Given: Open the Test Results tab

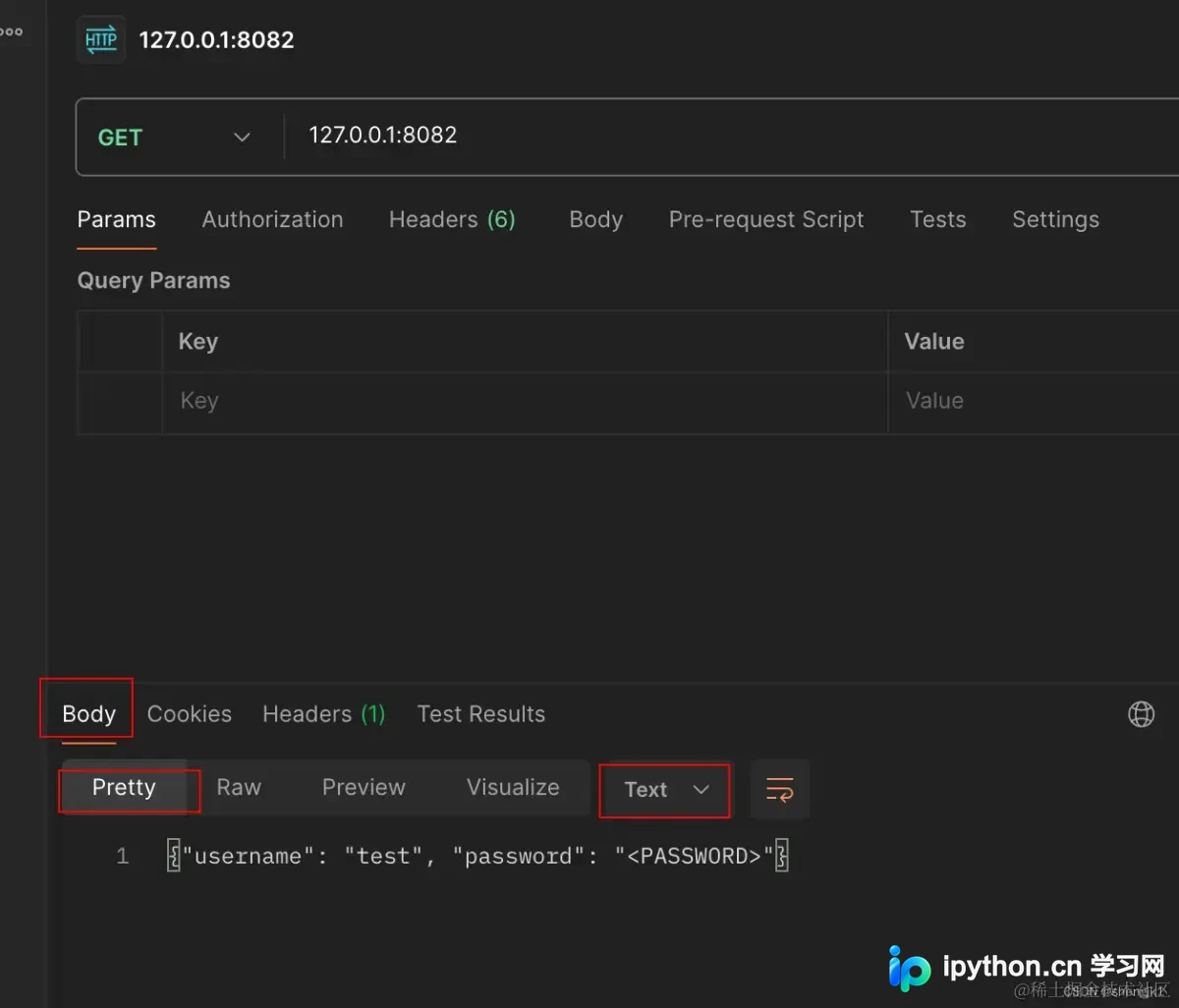Looking at the screenshot, I should point(480,714).
